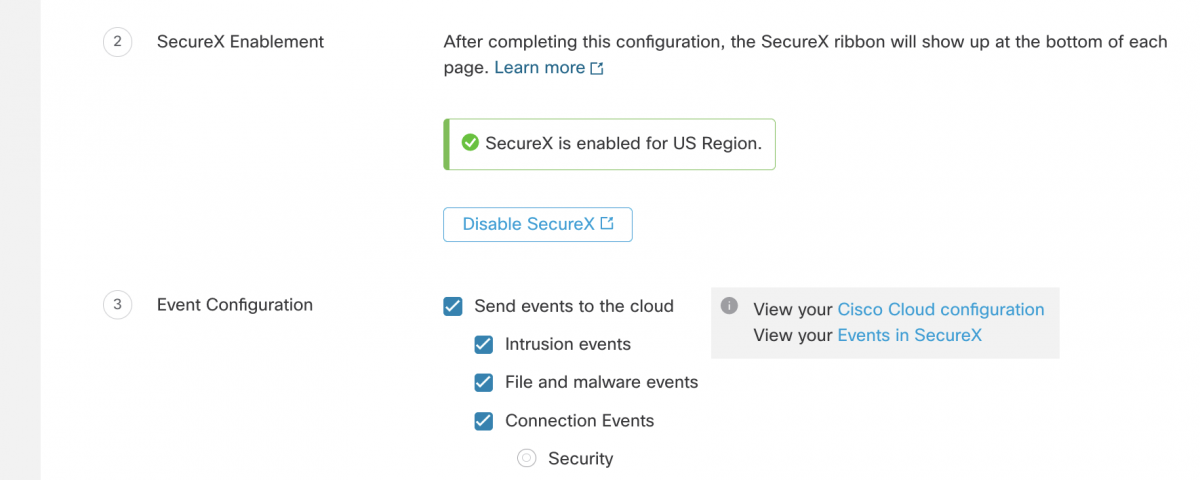The image size is (1200, 480).
Task: Click external-link icon beside Learn more
Action: pos(597,68)
